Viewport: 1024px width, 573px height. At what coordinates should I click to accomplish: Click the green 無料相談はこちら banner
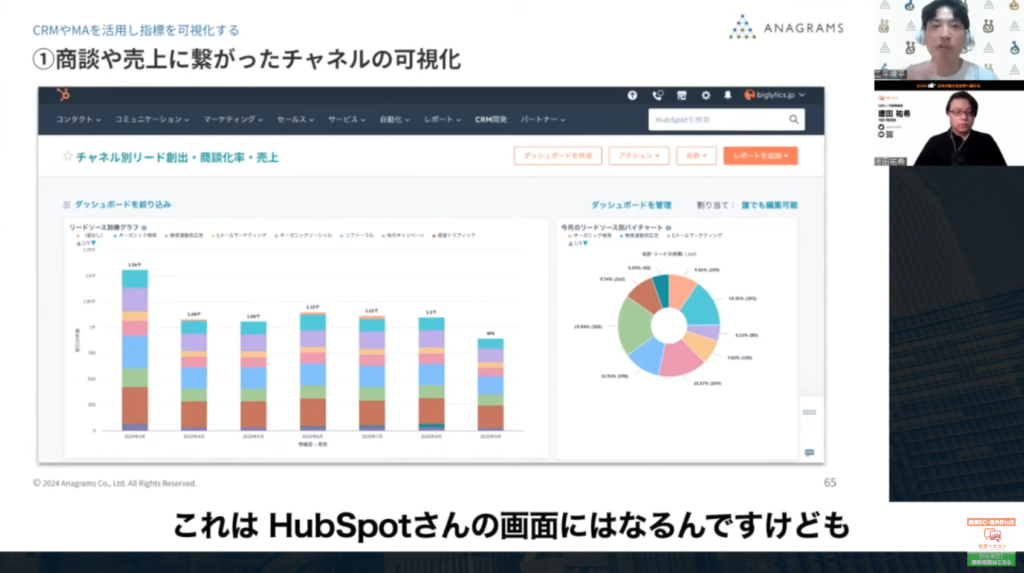click(991, 559)
